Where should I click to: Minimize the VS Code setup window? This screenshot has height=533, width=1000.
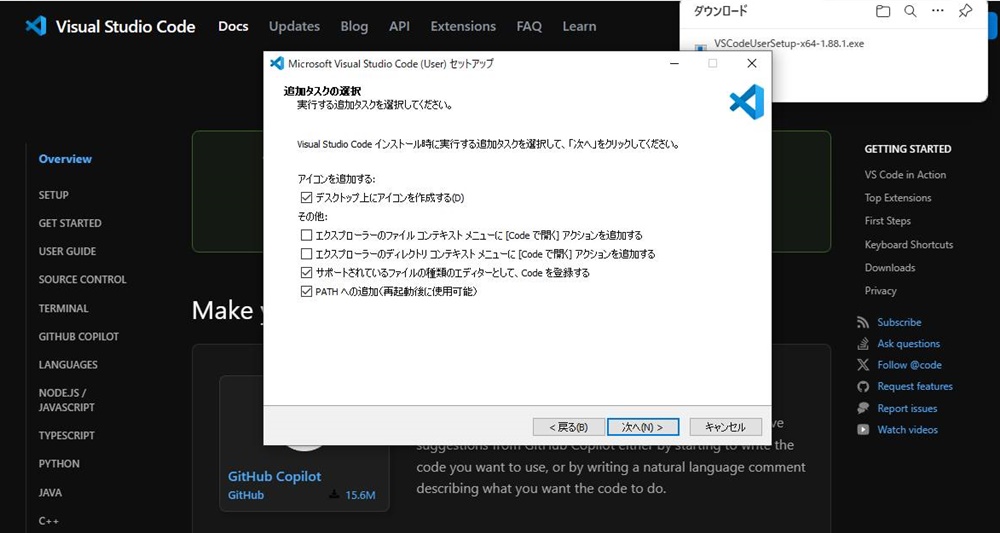[x=674, y=63]
